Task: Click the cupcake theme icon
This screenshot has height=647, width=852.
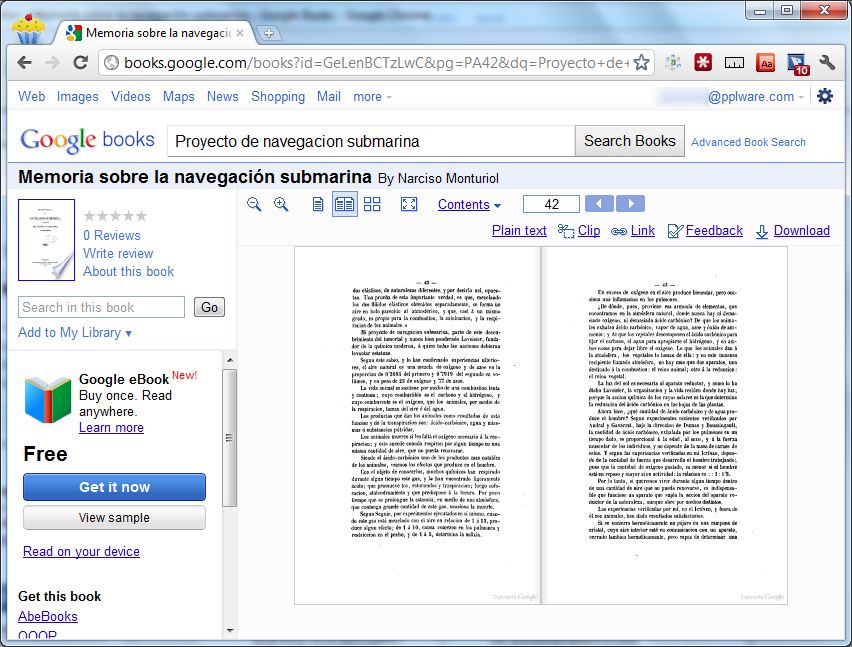Action: [28, 28]
